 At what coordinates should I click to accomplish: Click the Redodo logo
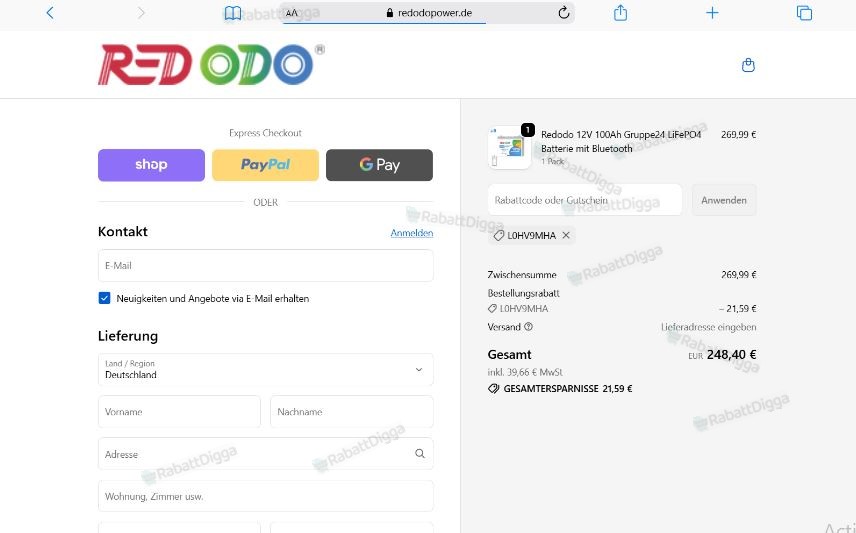click(211, 64)
